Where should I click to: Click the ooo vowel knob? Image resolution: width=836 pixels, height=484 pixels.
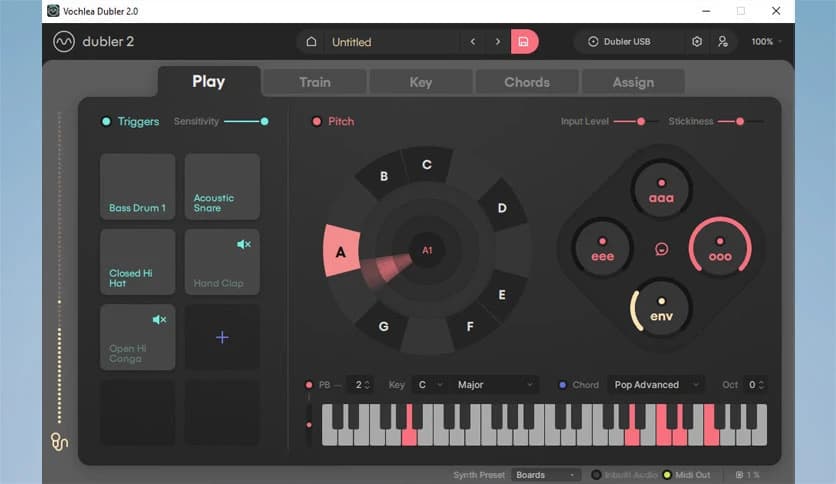pyautogui.click(x=720, y=249)
